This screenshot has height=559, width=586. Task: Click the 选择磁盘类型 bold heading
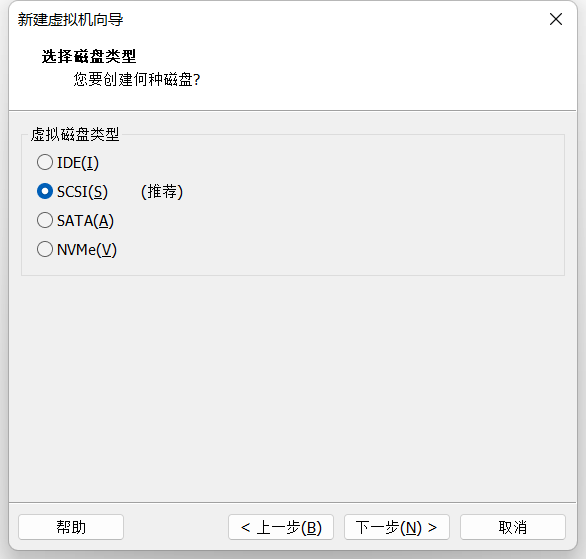(89, 56)
